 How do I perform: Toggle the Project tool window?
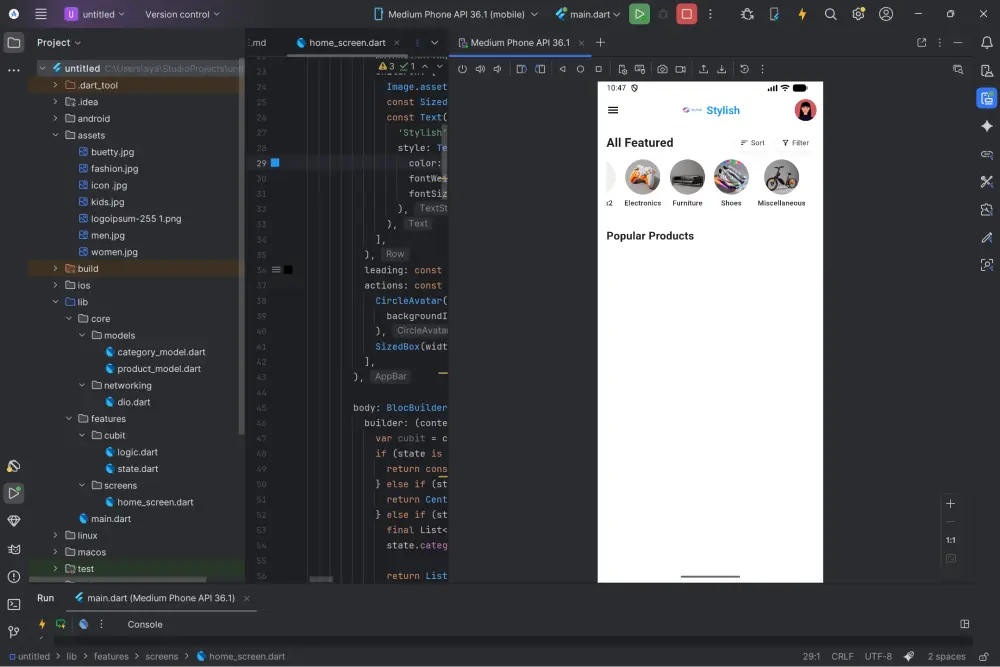(14, 42)
